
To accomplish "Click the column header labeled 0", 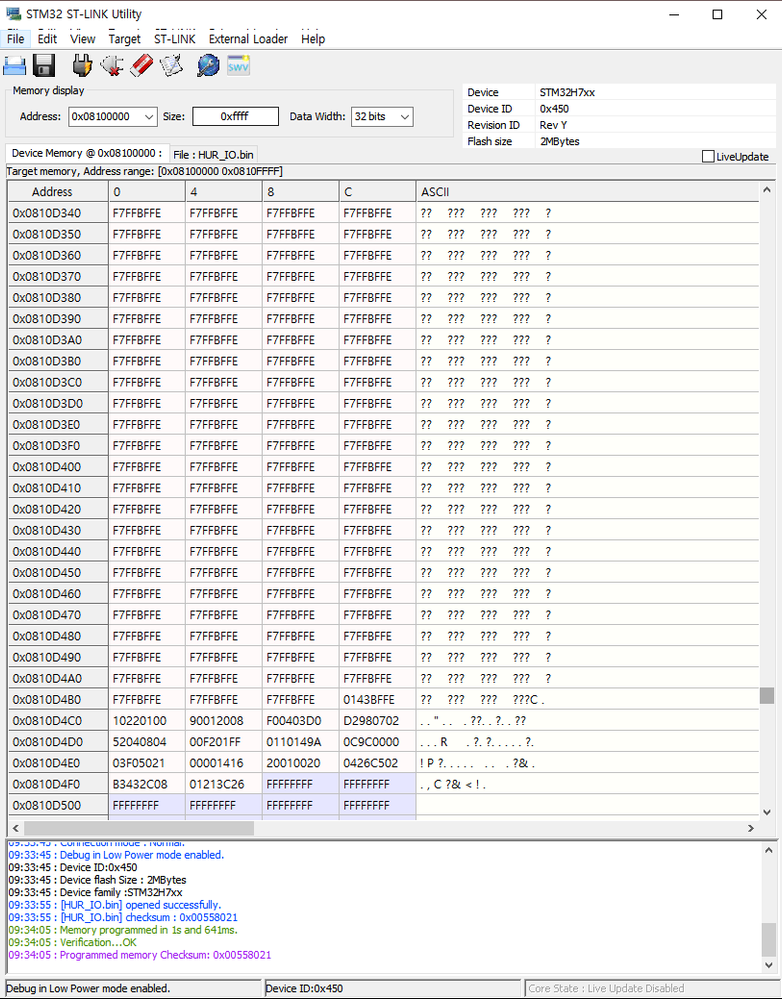I will coord(147,192).
